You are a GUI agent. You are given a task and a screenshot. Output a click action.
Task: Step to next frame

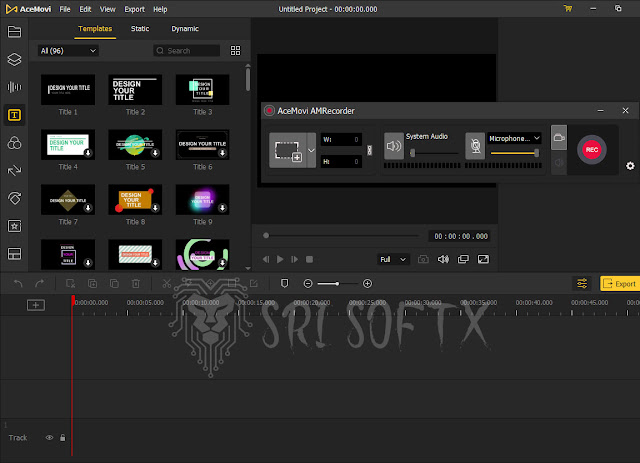click(294, 259)
